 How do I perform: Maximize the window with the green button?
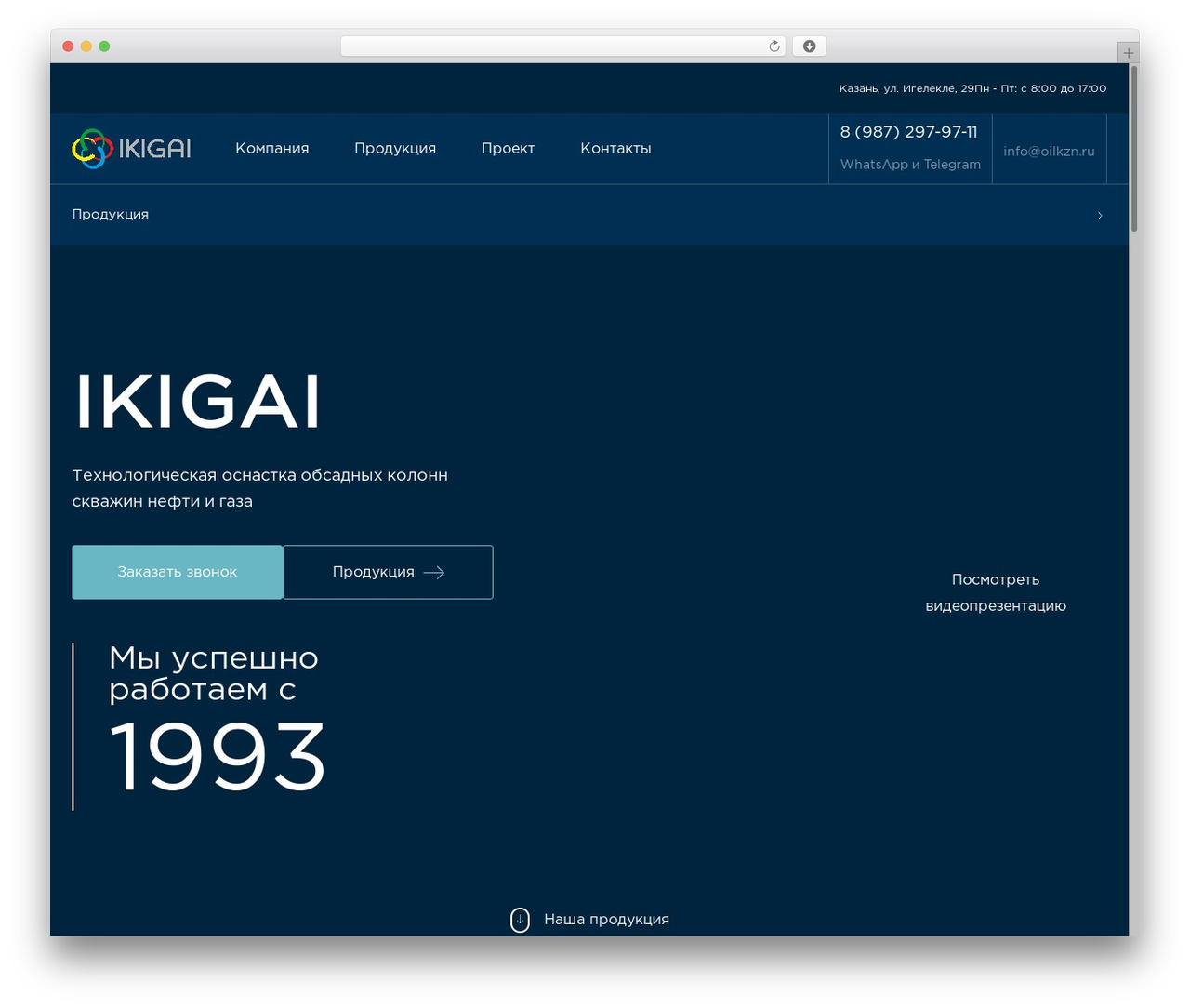pos(104,46)
